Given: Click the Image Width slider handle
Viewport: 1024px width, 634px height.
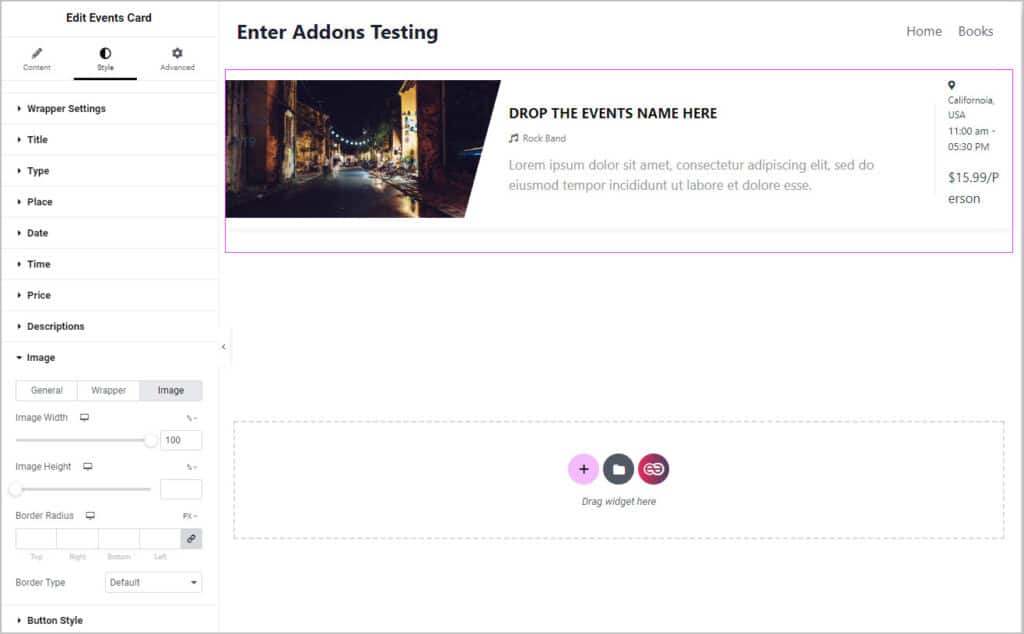Looking at the screenshot, I should 150,440.
